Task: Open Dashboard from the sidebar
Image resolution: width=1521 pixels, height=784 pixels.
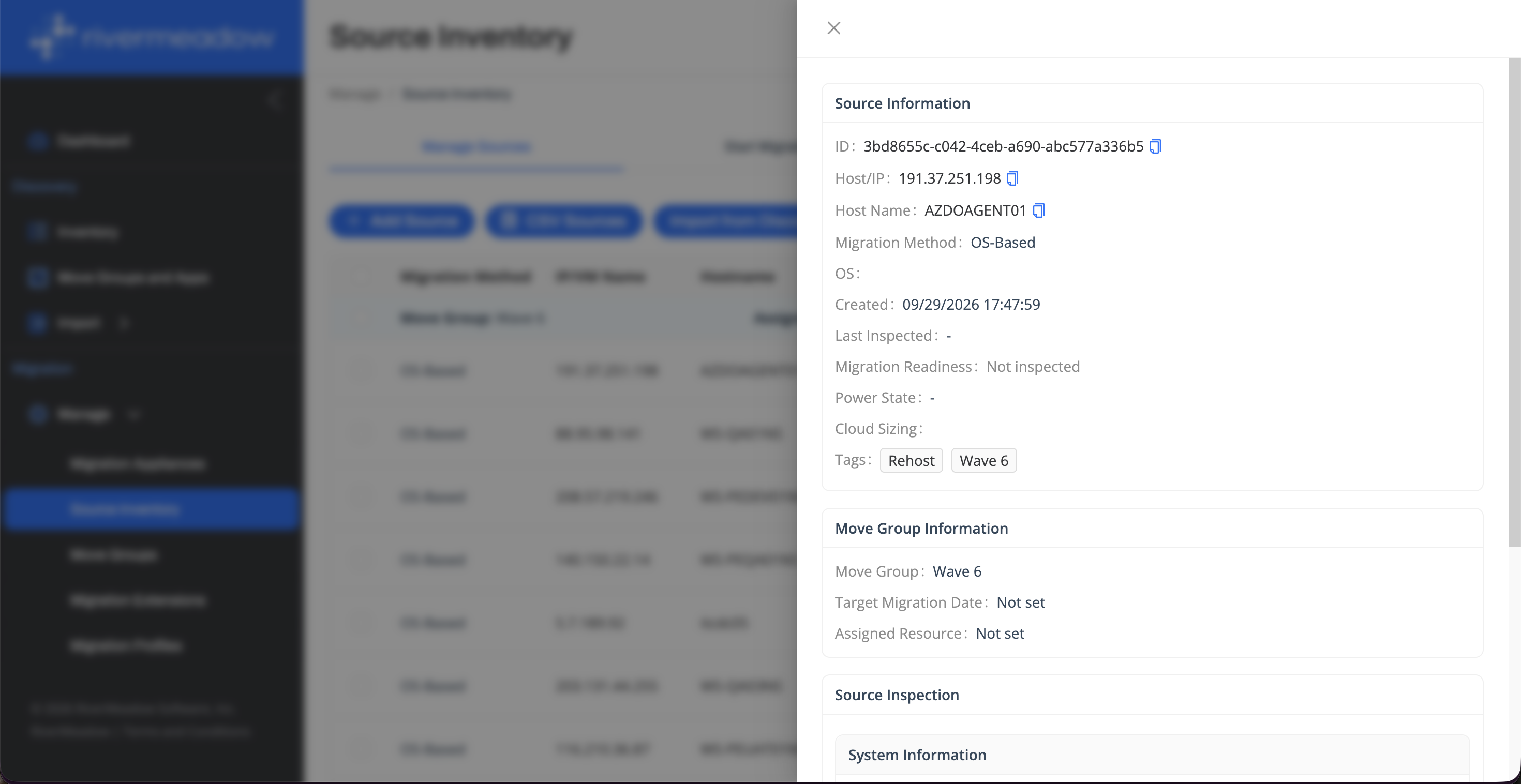Action: (x=93, y=141)
